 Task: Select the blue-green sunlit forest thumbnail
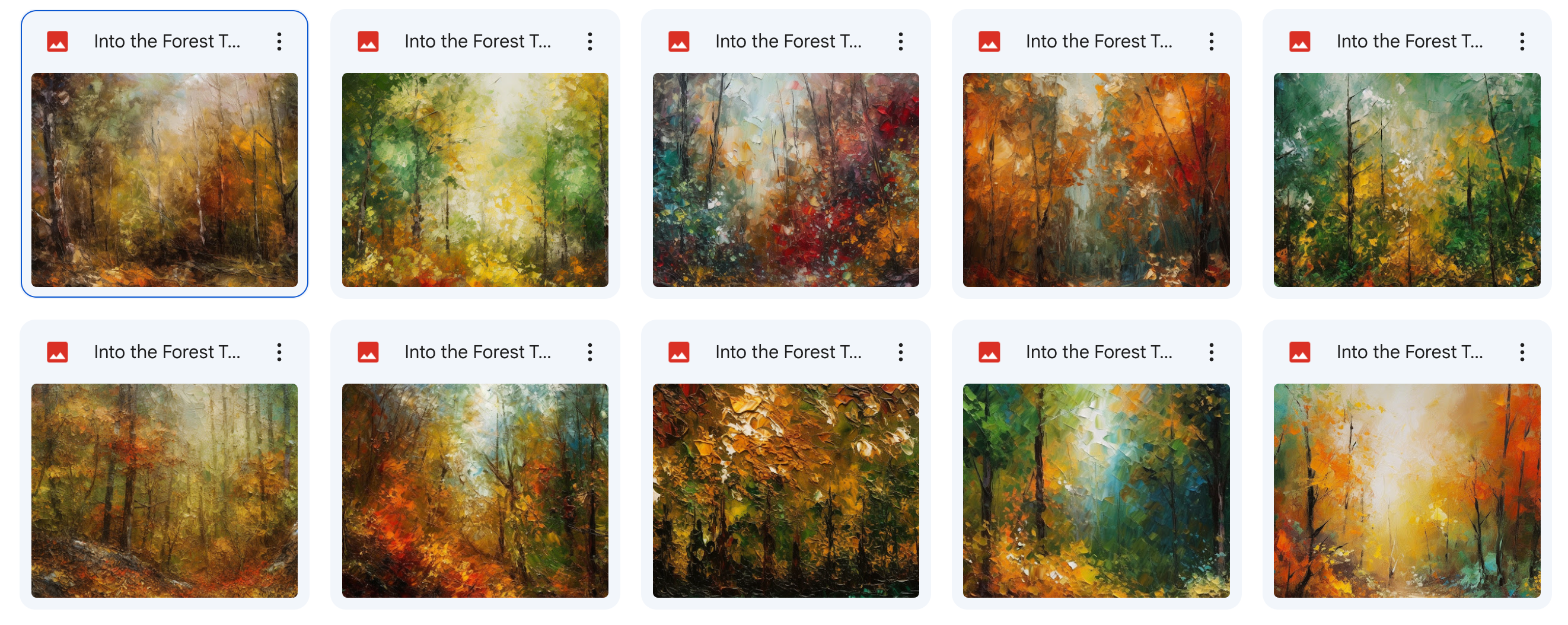point(1097,490)
